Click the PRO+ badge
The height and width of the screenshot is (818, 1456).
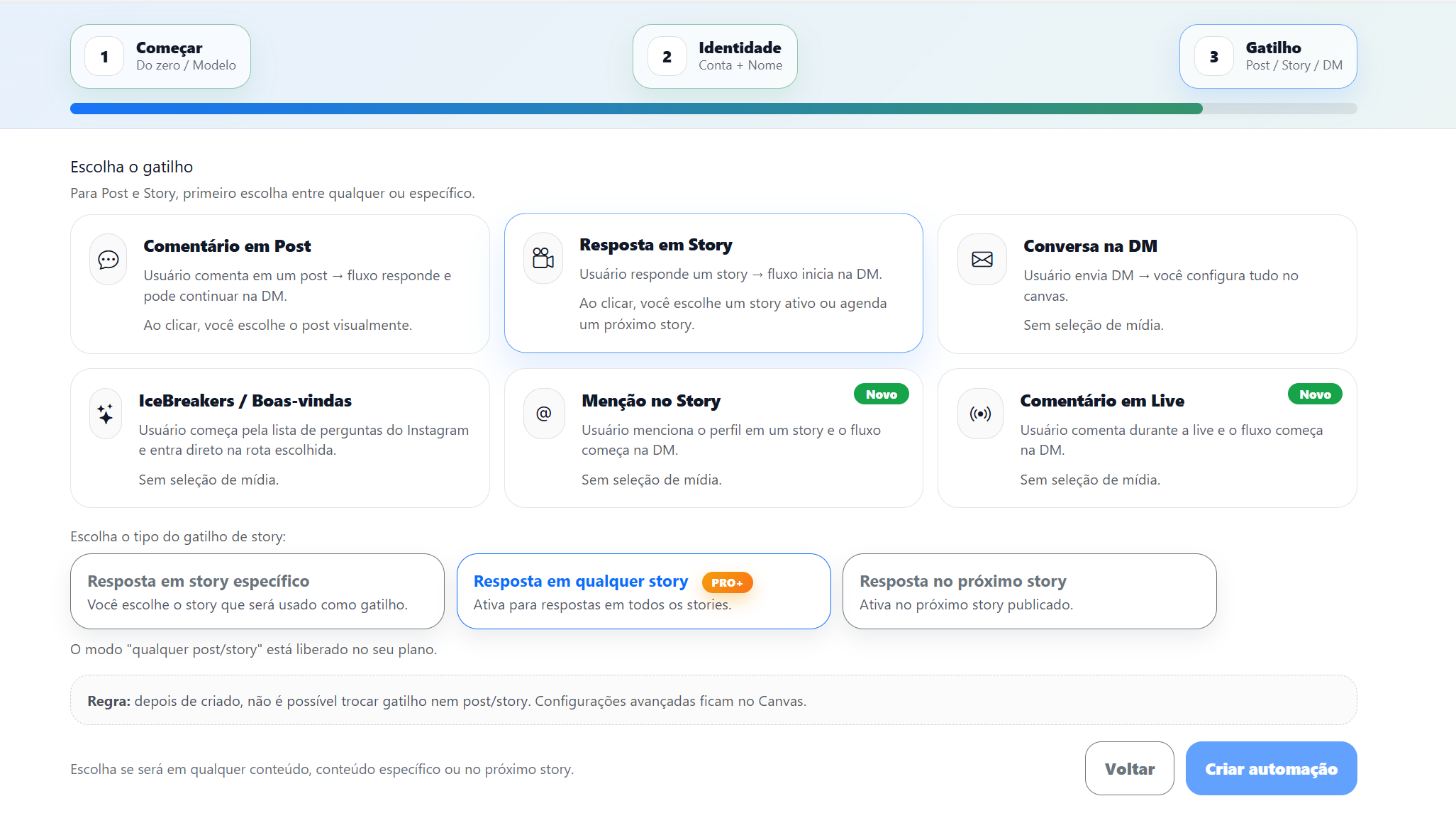coord(727,582)
